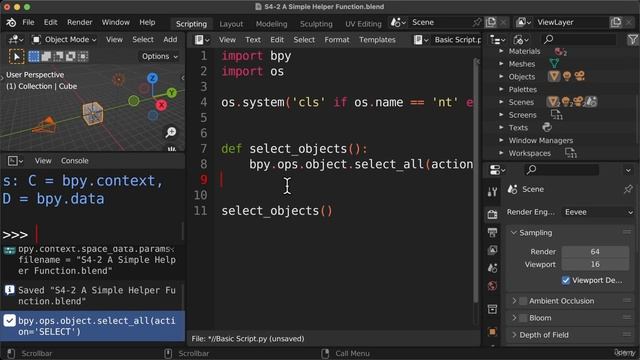
Task: Open the 3D viewport editor type dropdown
Action: [x=16, y=40]
